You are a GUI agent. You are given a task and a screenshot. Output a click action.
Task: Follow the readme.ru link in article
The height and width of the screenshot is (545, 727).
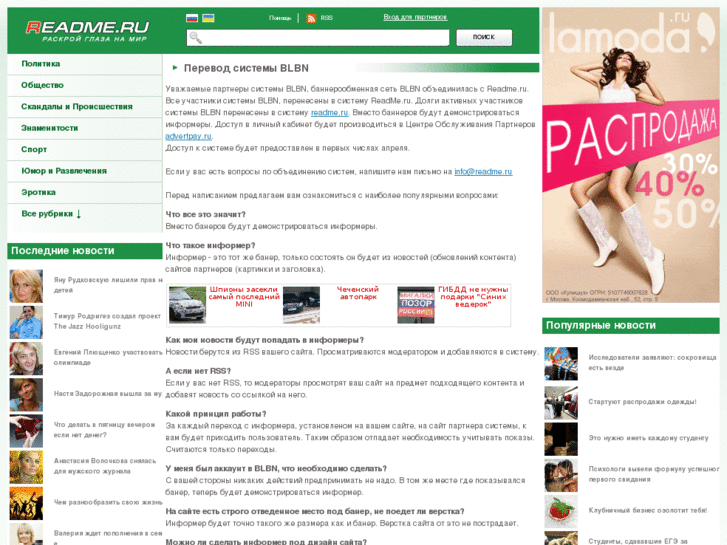329,113
